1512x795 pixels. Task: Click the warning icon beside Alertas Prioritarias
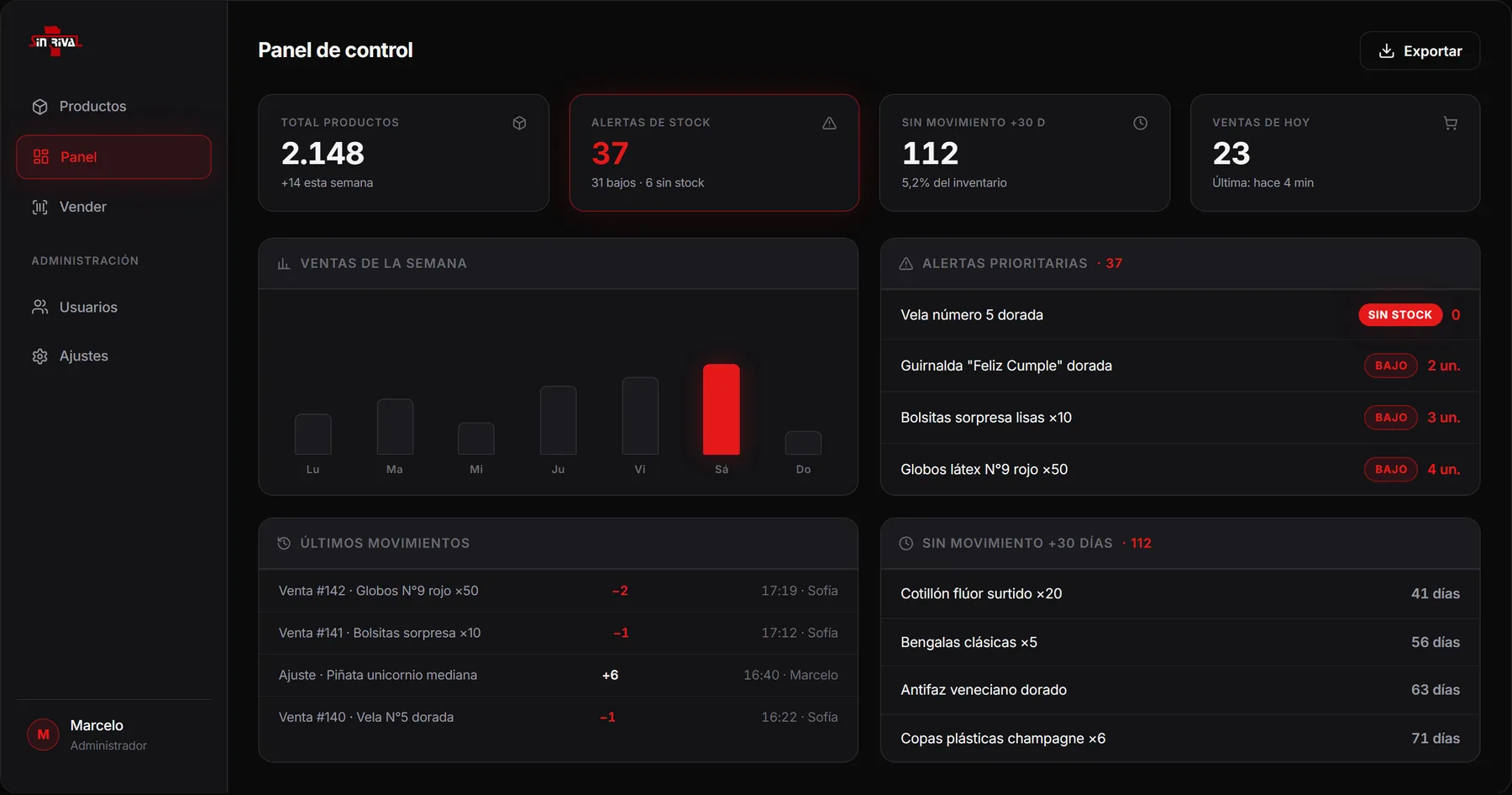point(906,264)
